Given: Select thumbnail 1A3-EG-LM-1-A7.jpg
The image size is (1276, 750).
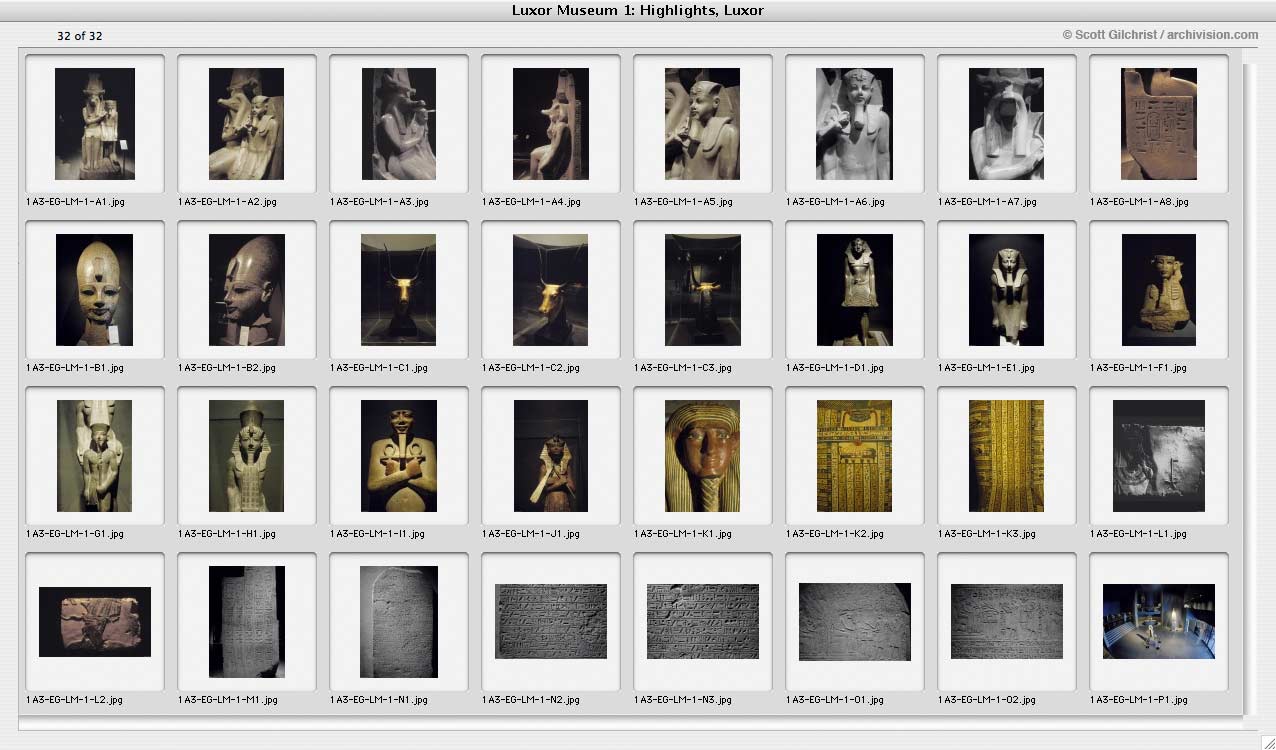Looking at the screenshot, I should (x=1007, y=124).
